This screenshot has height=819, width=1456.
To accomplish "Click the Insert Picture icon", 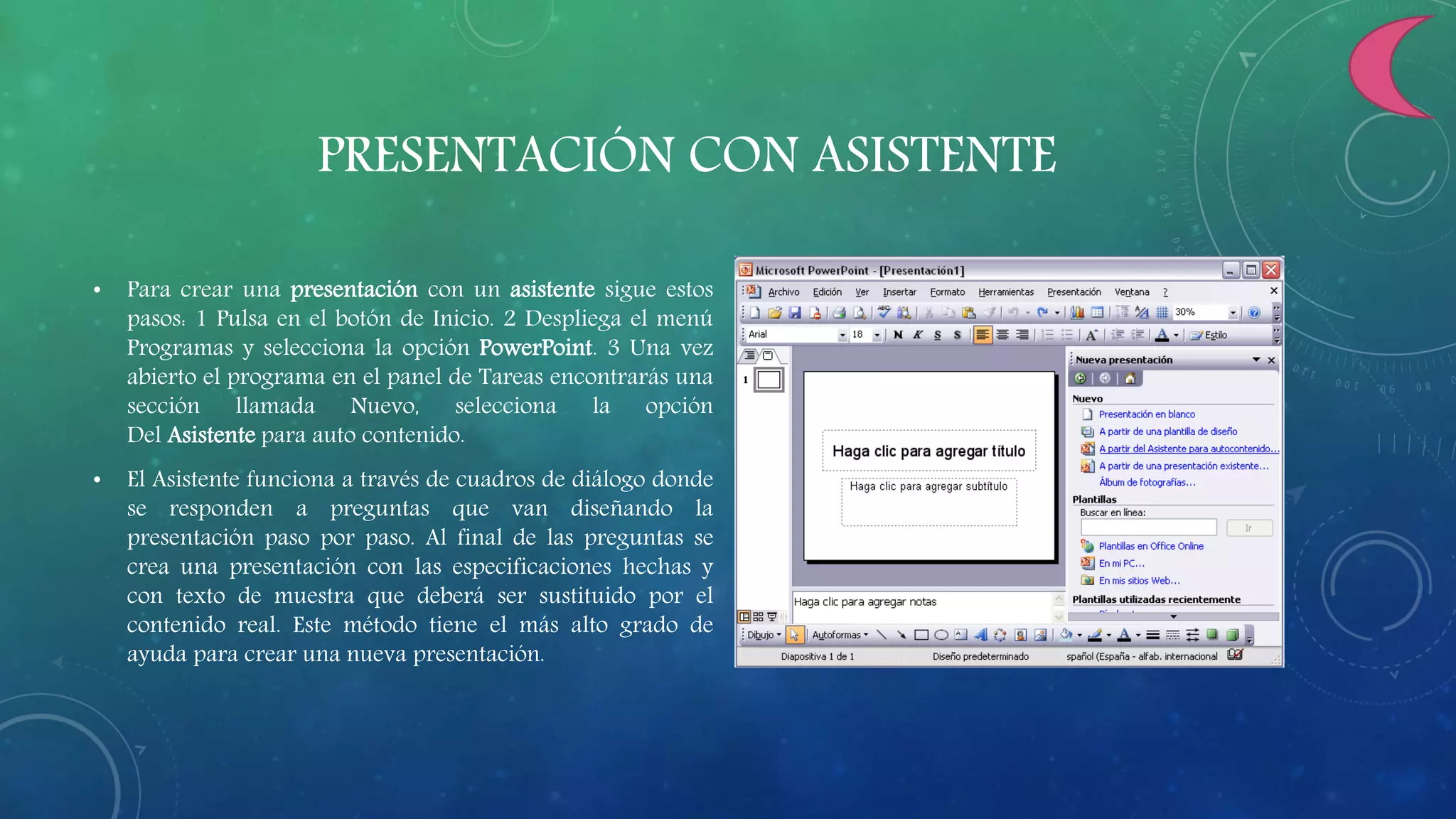I will 1041,635.
